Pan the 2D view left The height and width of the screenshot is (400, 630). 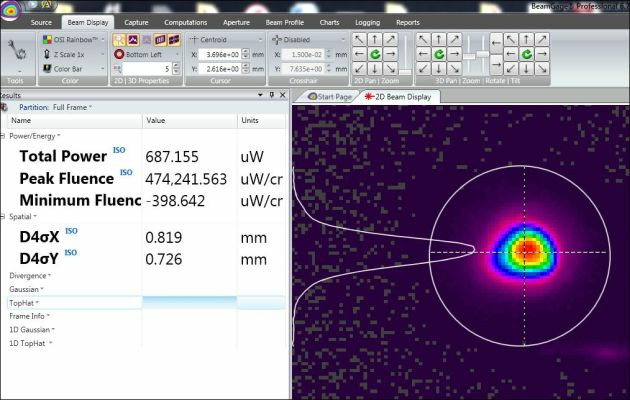(360, 54)
